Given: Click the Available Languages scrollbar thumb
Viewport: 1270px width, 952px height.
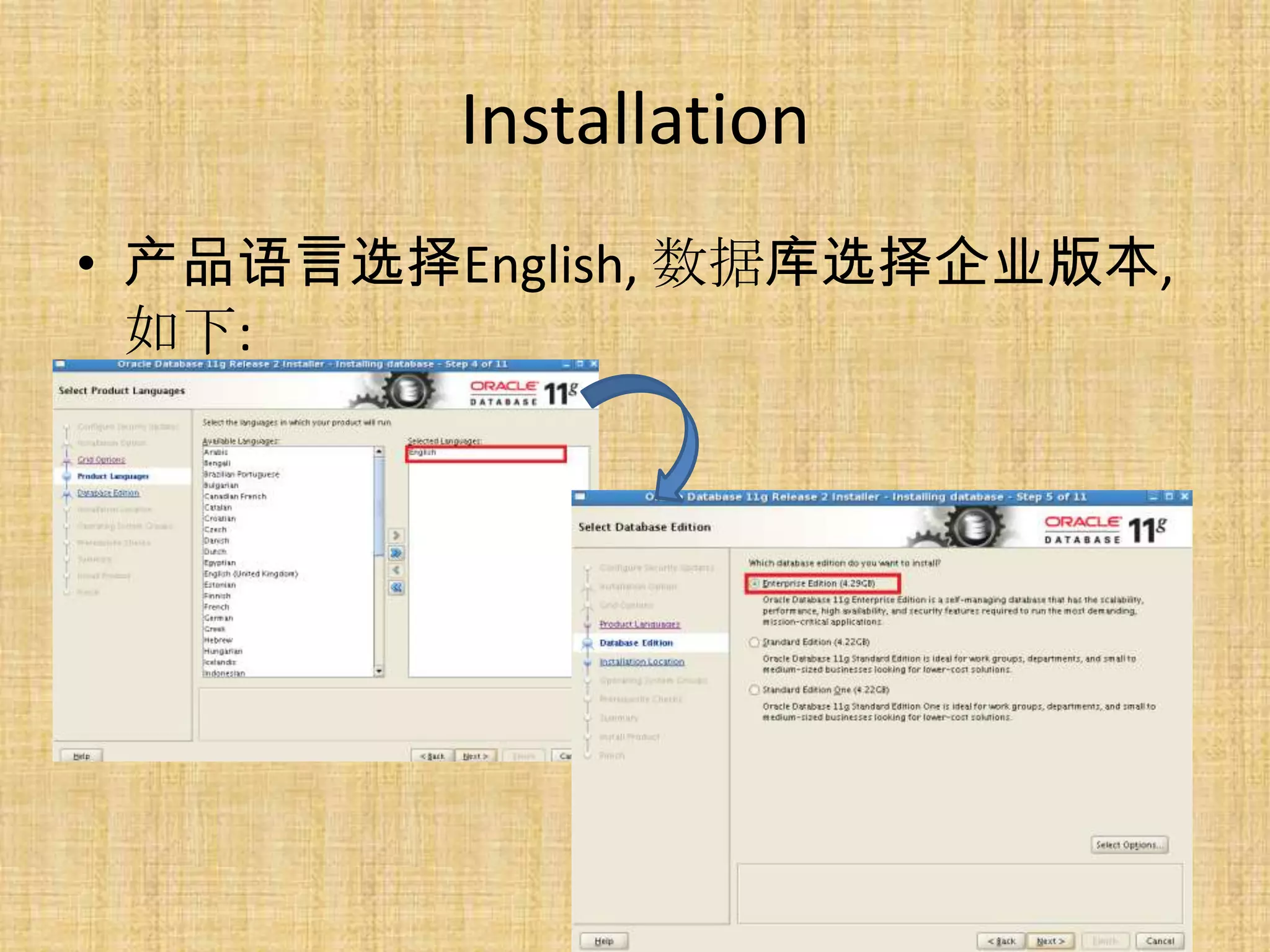Looking at the screenshot, I should coord(379,507).
